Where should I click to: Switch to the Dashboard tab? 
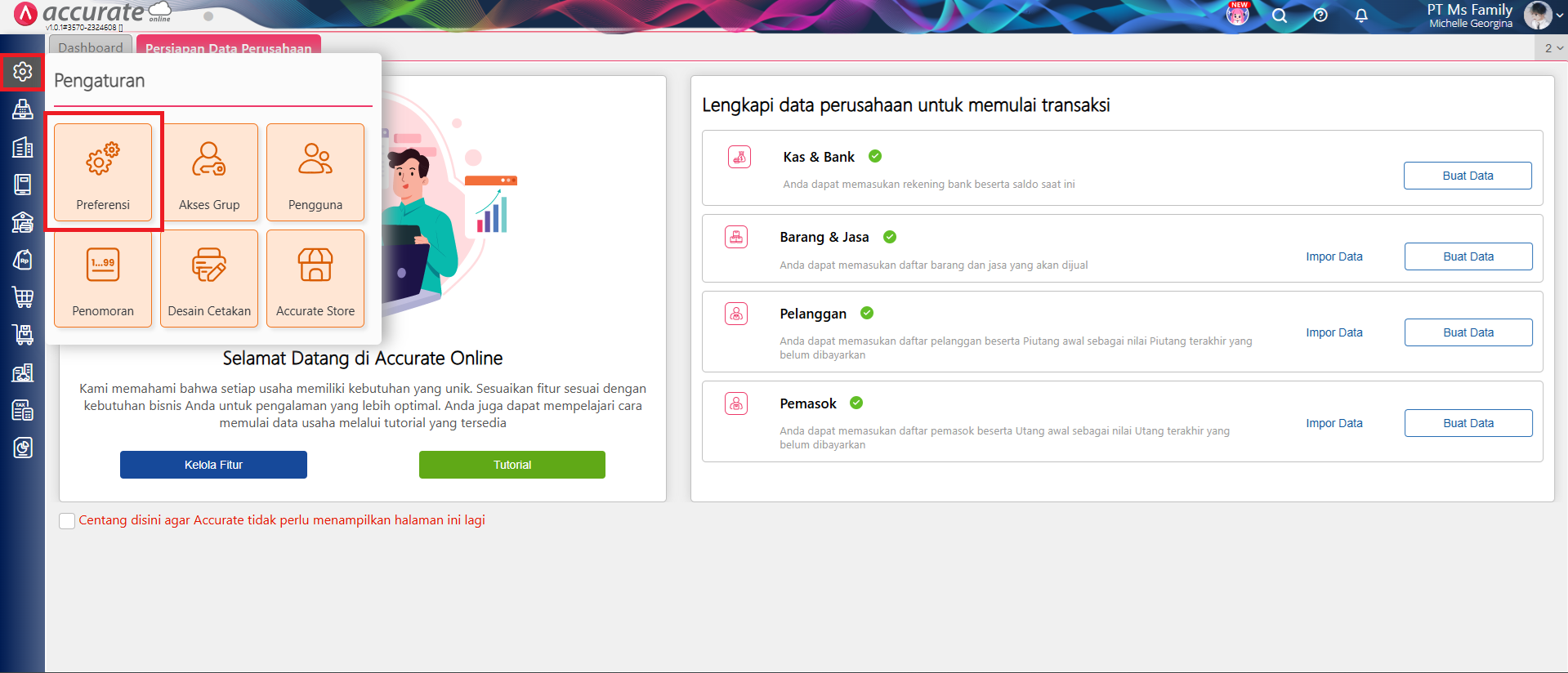pos(90,47)
